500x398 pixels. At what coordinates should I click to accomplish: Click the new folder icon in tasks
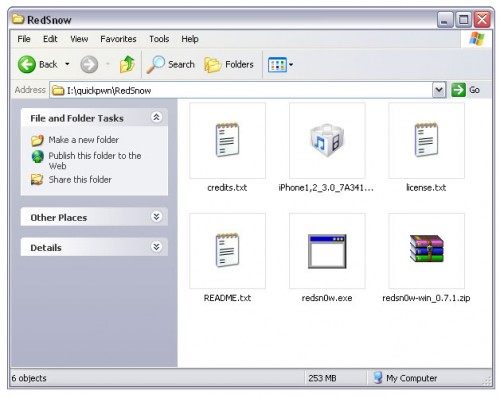[37, 140]
